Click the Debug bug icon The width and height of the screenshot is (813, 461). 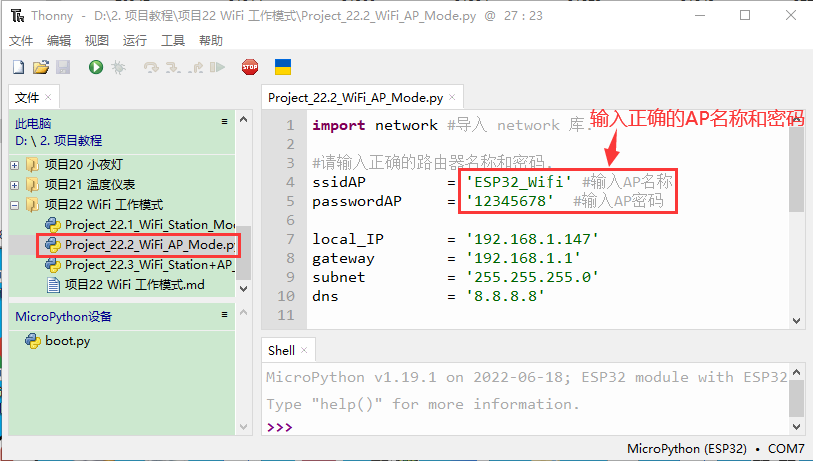click(118, 67)
